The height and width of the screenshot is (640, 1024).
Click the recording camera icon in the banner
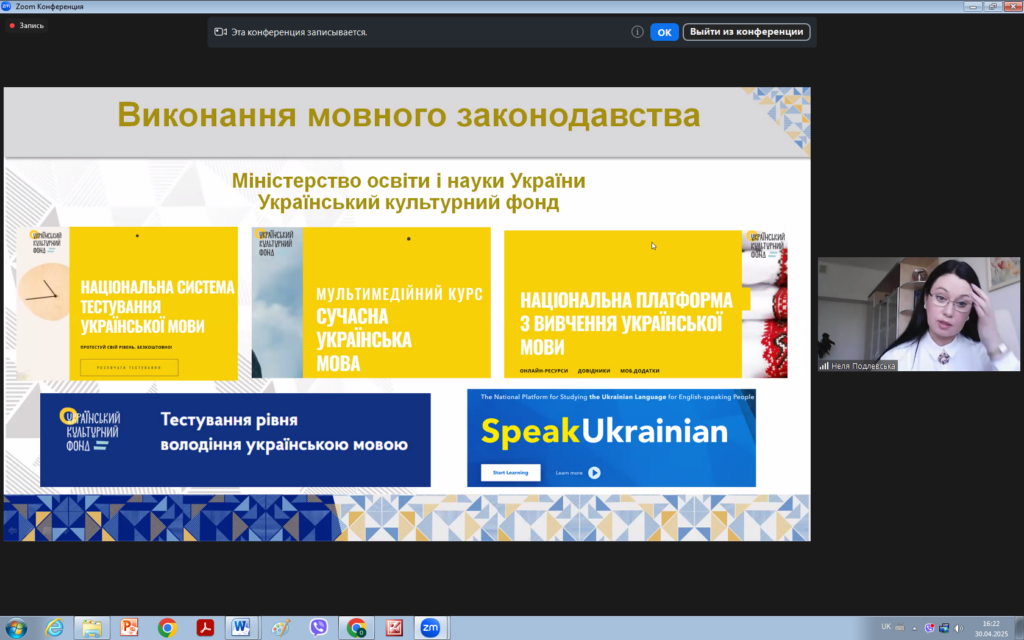tap(221, 32)
